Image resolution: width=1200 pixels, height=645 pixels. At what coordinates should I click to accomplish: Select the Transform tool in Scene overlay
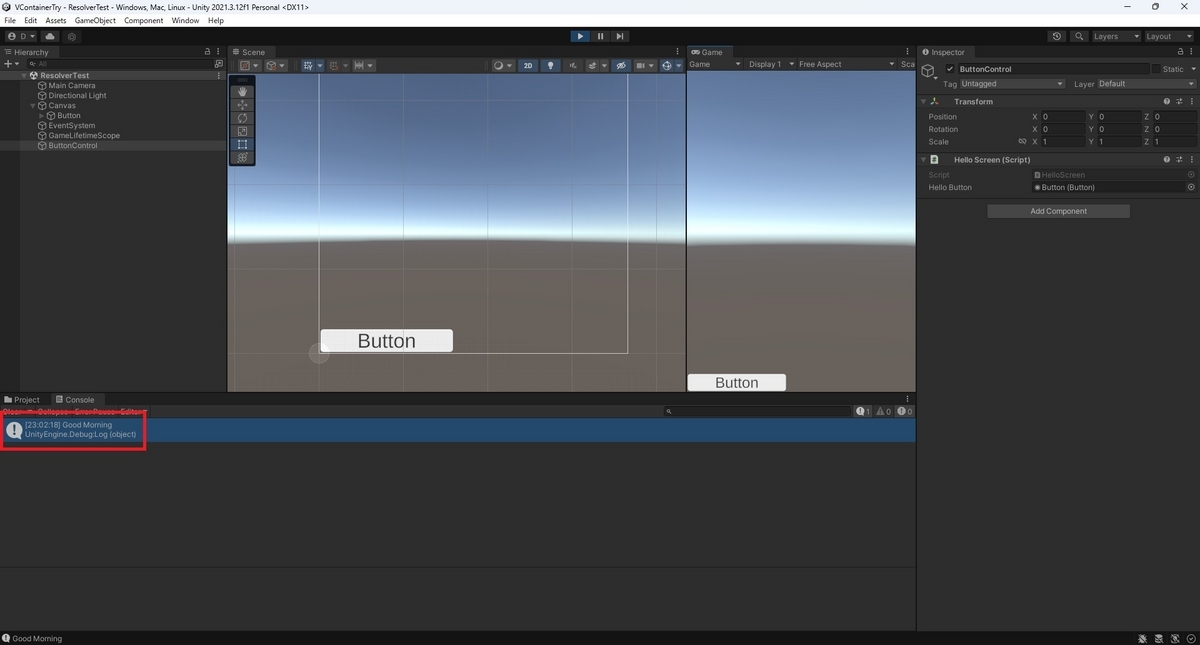242,157
